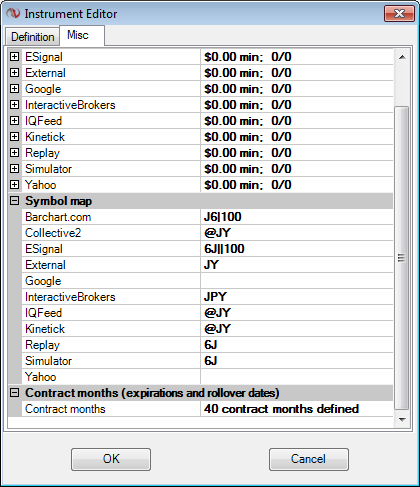Edit the Simulator symbol value 6J
Image resolution: width=420 pixels, height=487 pixels.
click(x=297, y=361)
